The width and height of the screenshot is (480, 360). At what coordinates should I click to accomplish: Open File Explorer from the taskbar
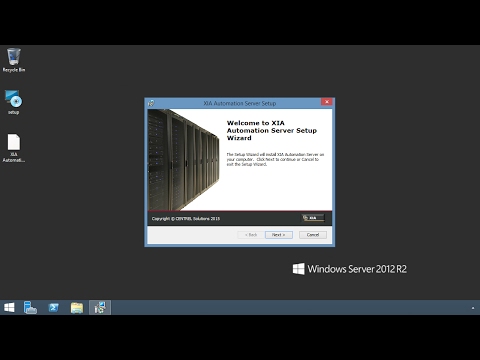pyautogui.click(x=77, y=307)
